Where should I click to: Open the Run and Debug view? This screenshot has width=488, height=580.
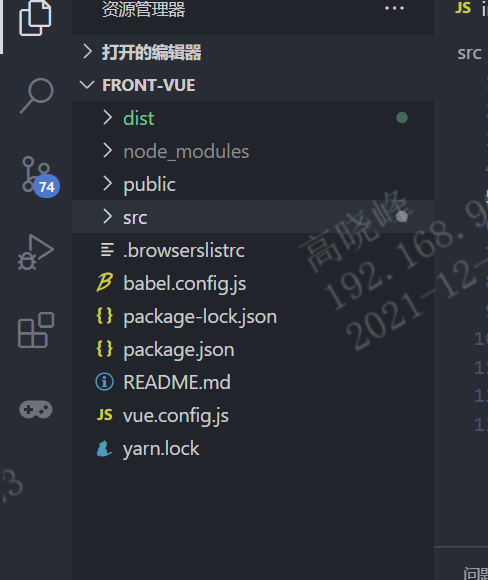36,252
